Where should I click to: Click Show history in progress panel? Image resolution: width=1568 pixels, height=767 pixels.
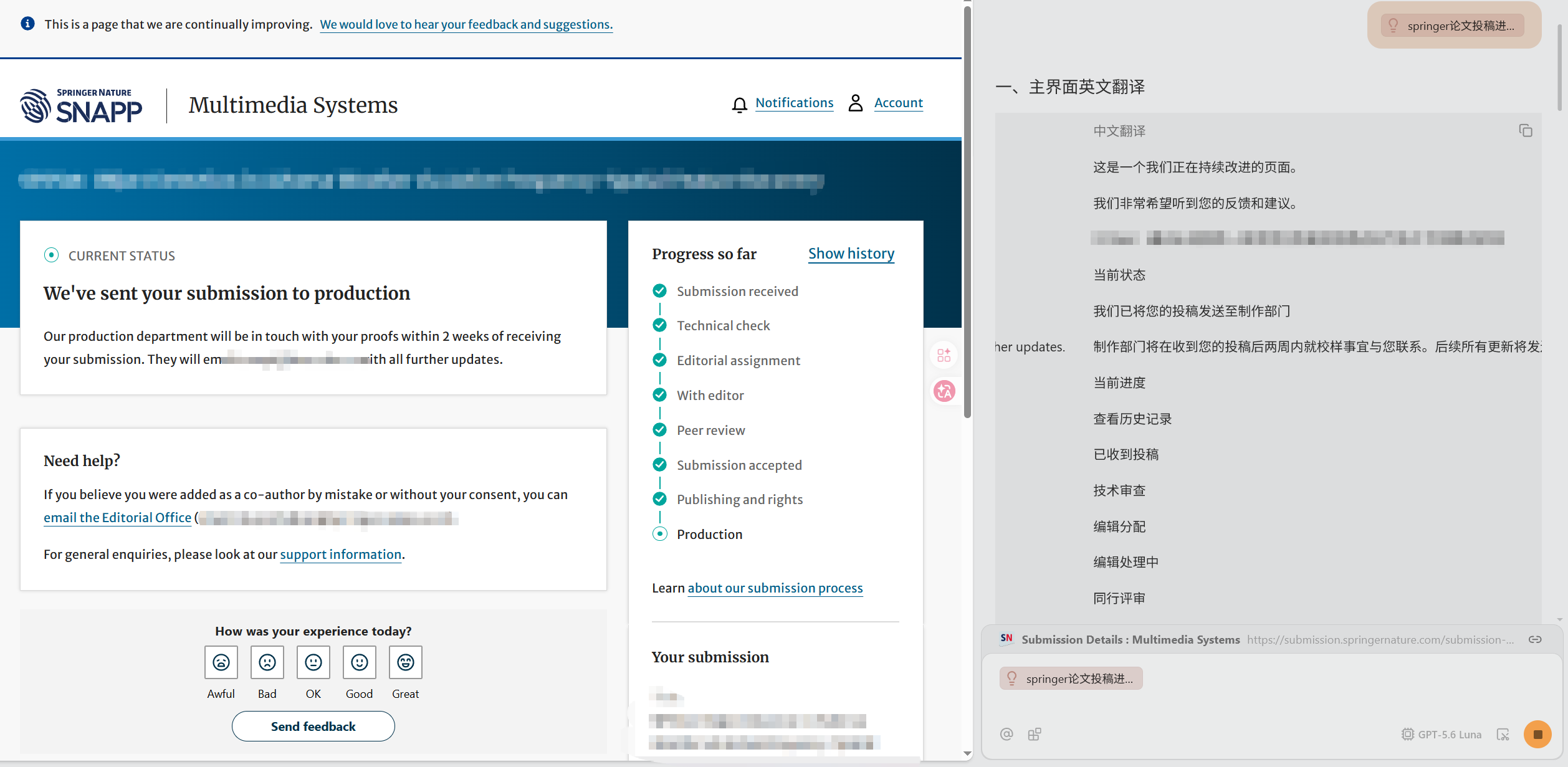[851, 254]
